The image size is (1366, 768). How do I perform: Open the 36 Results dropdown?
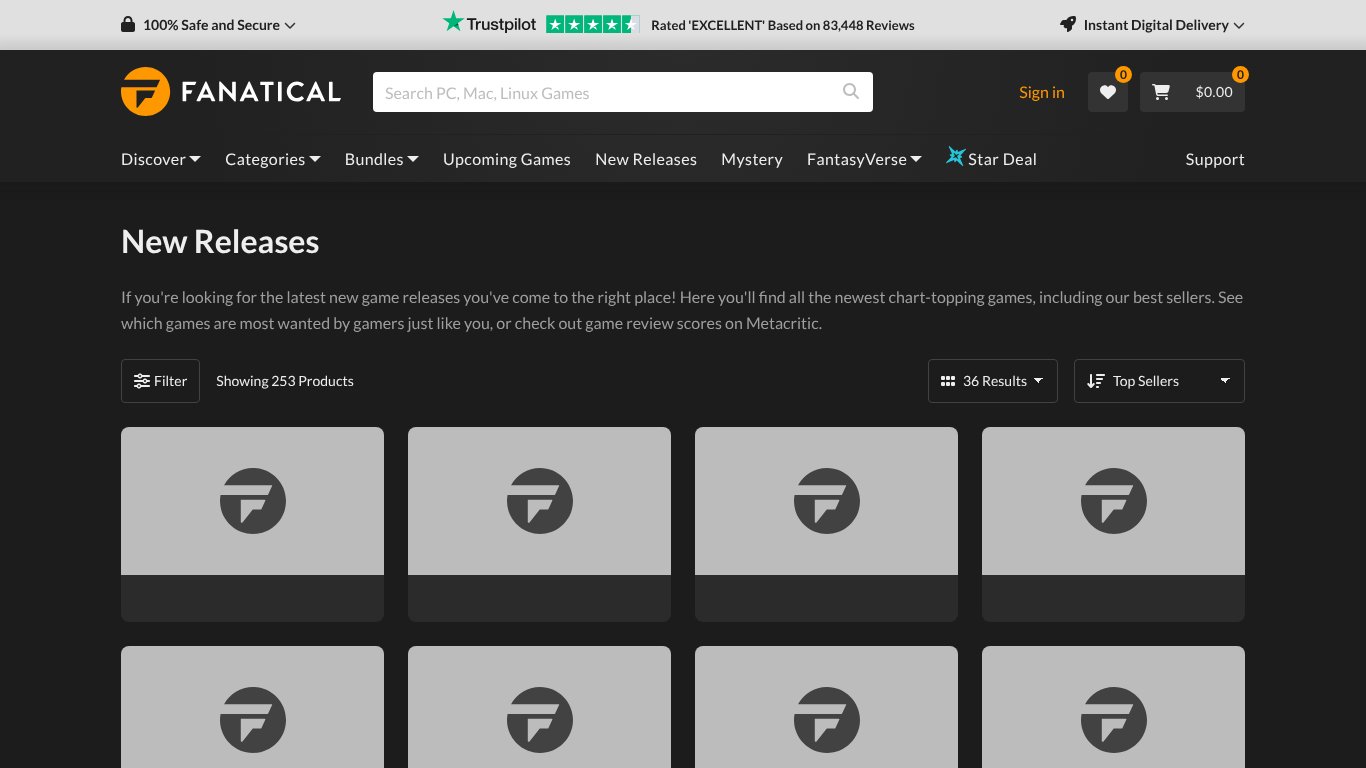coord(993,381)
